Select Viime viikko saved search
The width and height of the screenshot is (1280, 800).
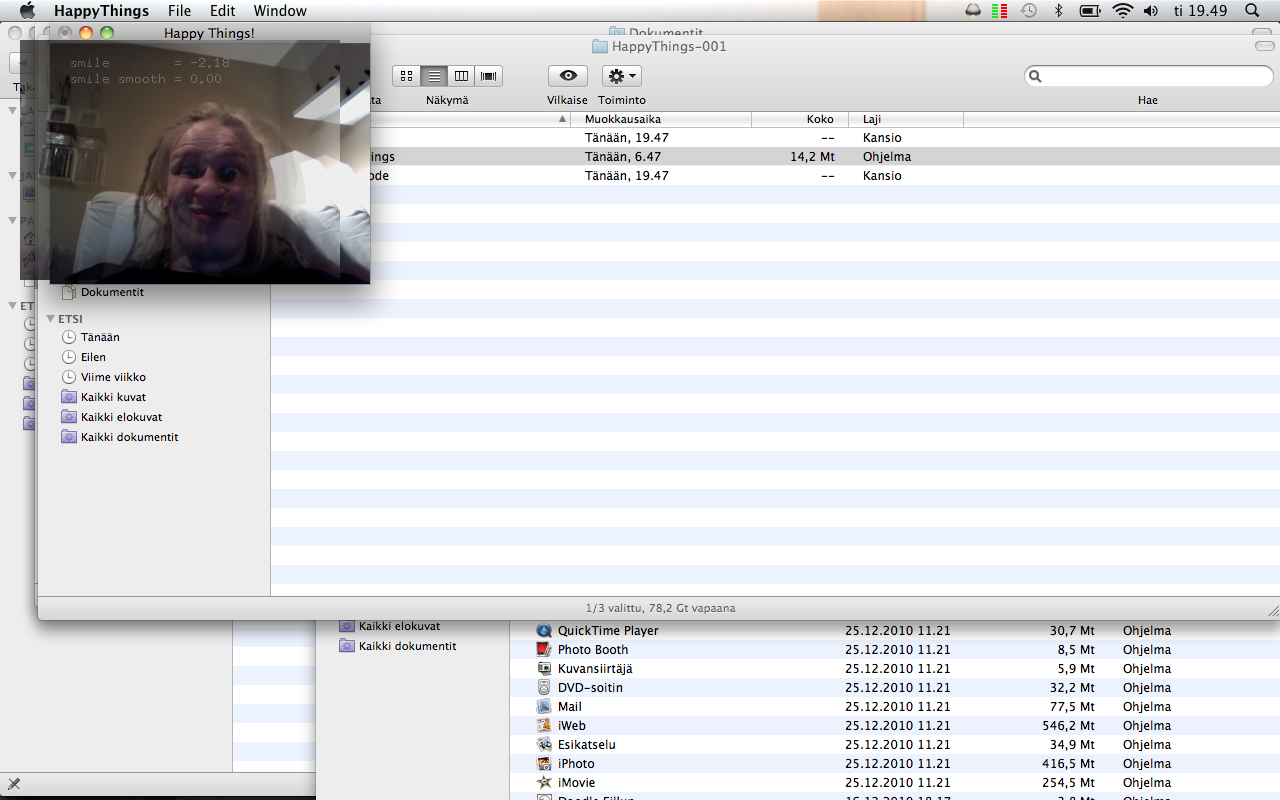click(x=113, y=377)
